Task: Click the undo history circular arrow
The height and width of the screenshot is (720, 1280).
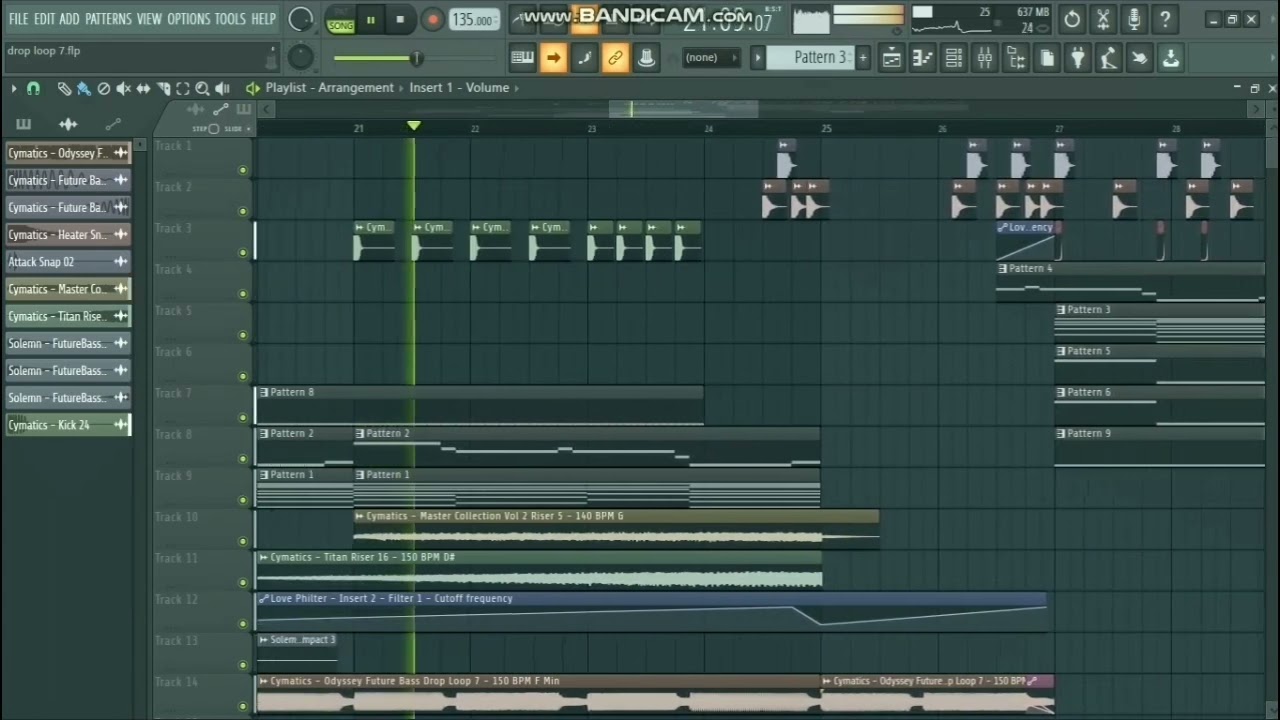Action: pos(1072,19)
